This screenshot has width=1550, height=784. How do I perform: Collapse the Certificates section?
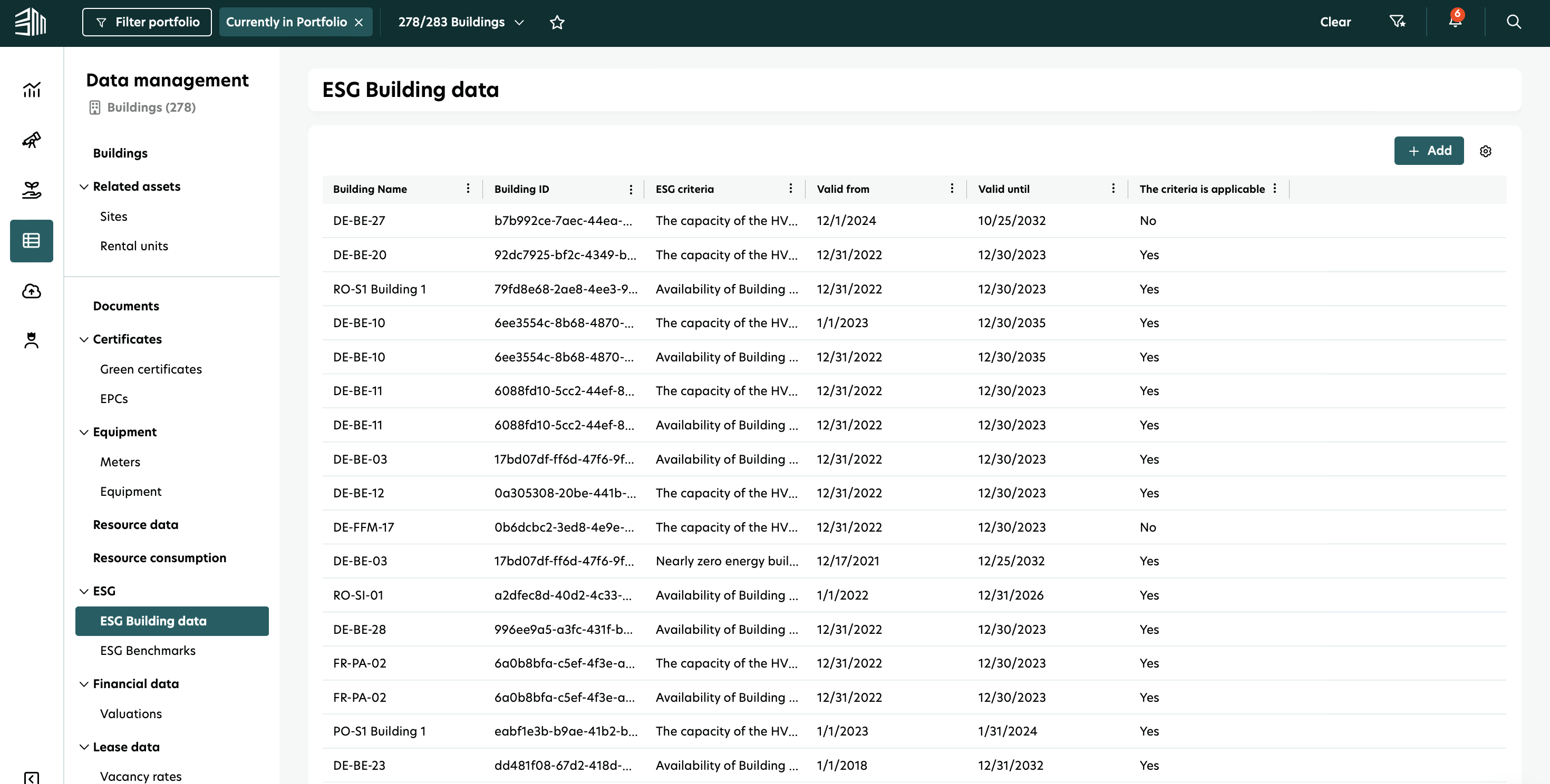84,340
